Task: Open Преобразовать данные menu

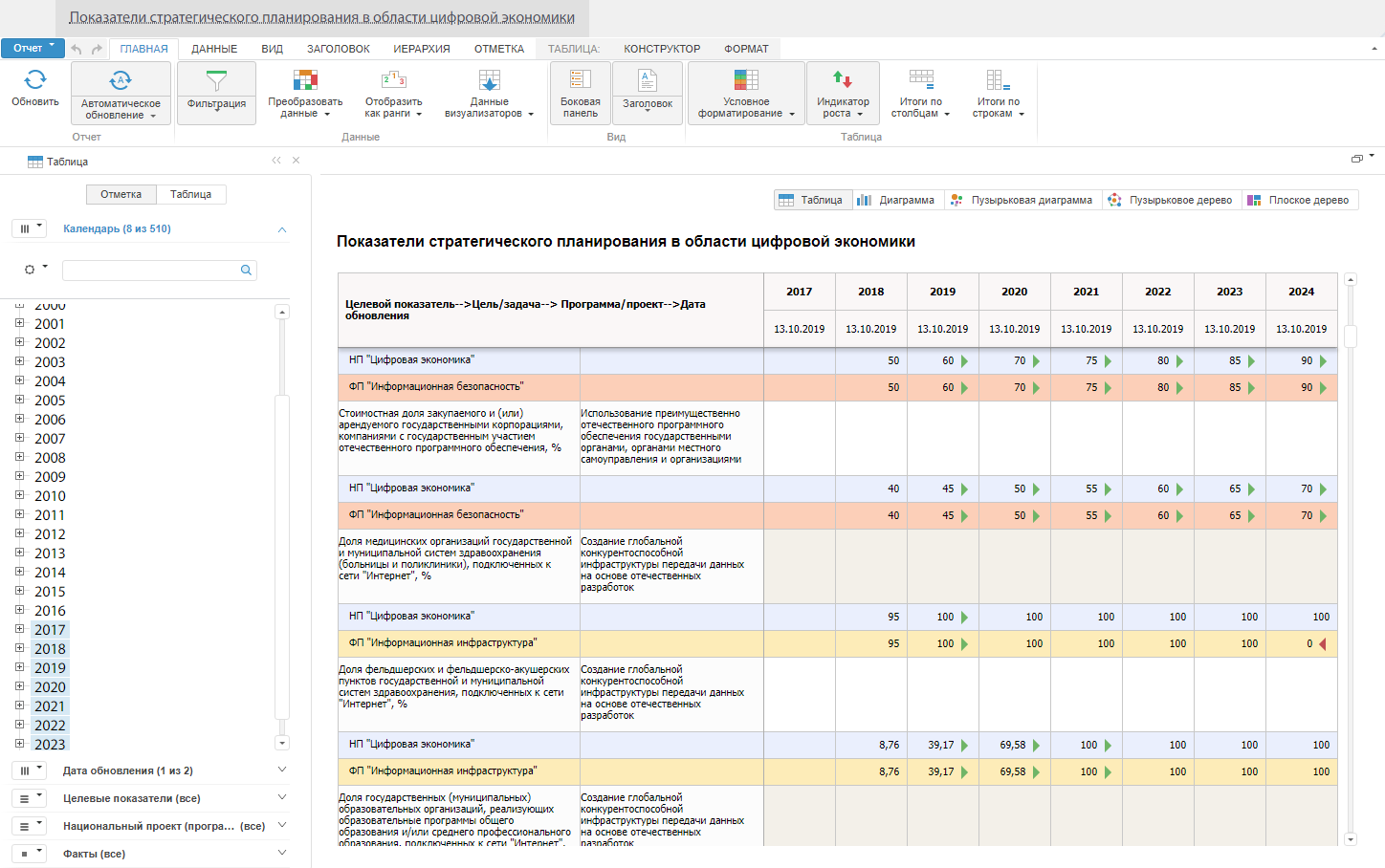Action: tap(305, 93)
